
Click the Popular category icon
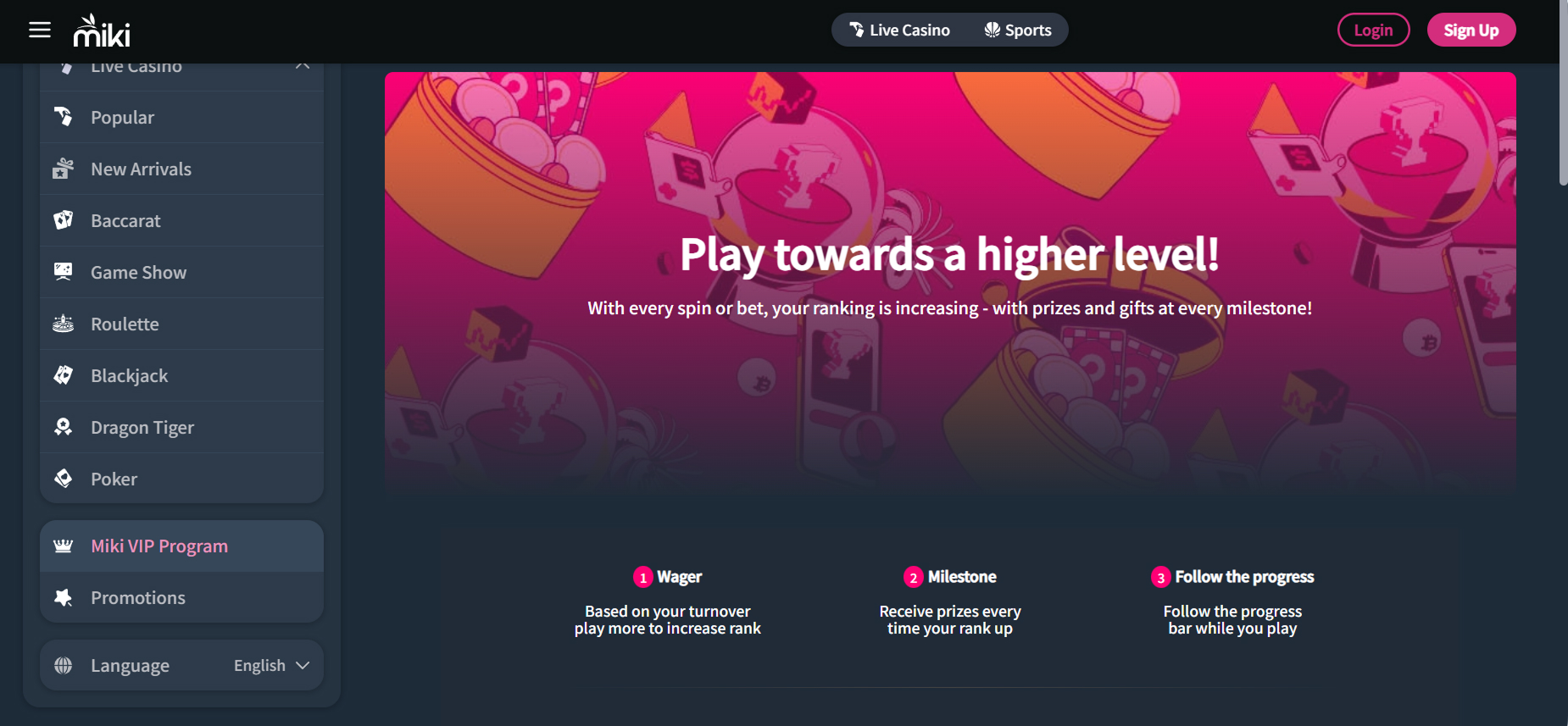(64, 116)
